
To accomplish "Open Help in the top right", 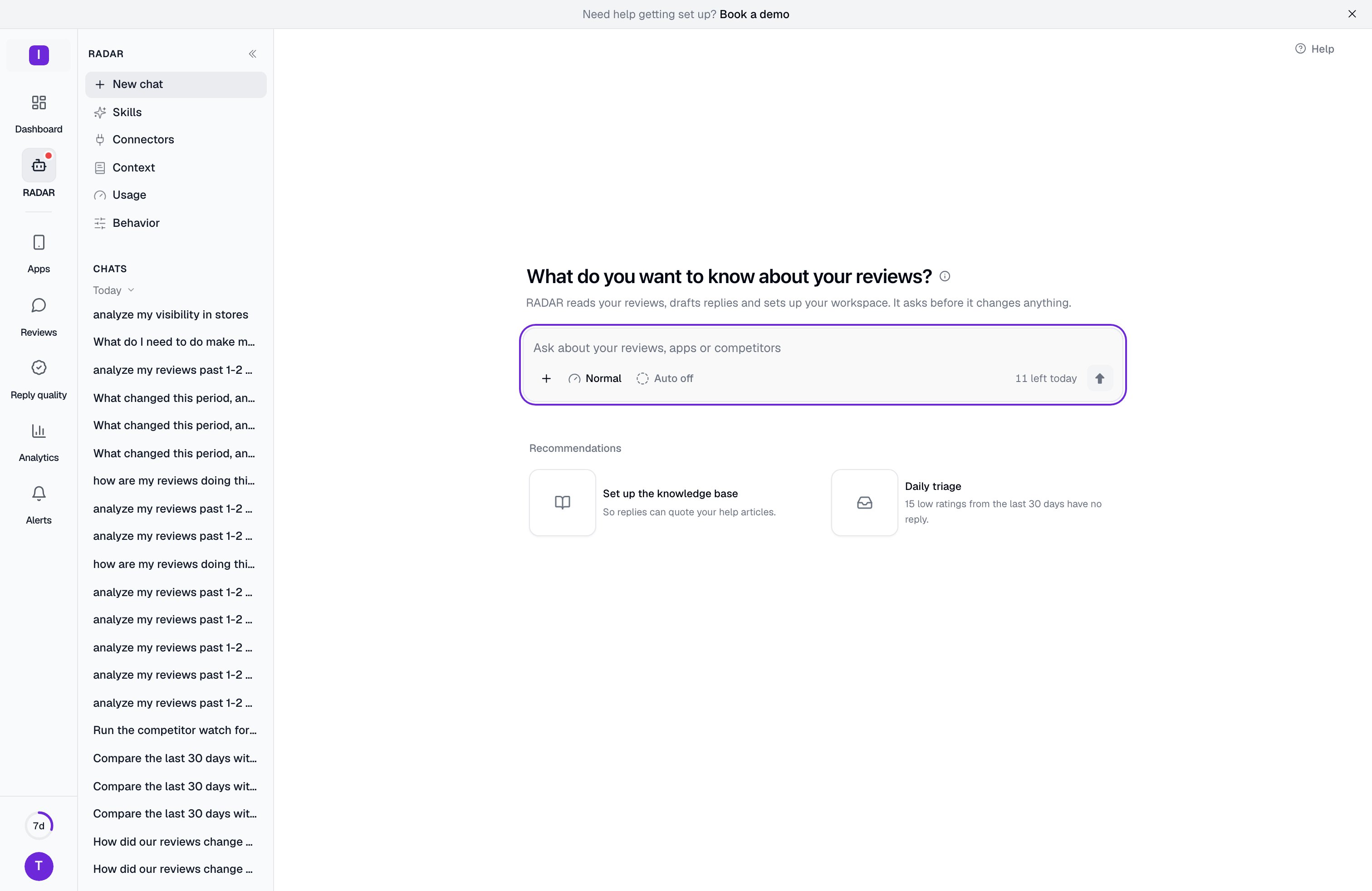I will pos(1314,49).
